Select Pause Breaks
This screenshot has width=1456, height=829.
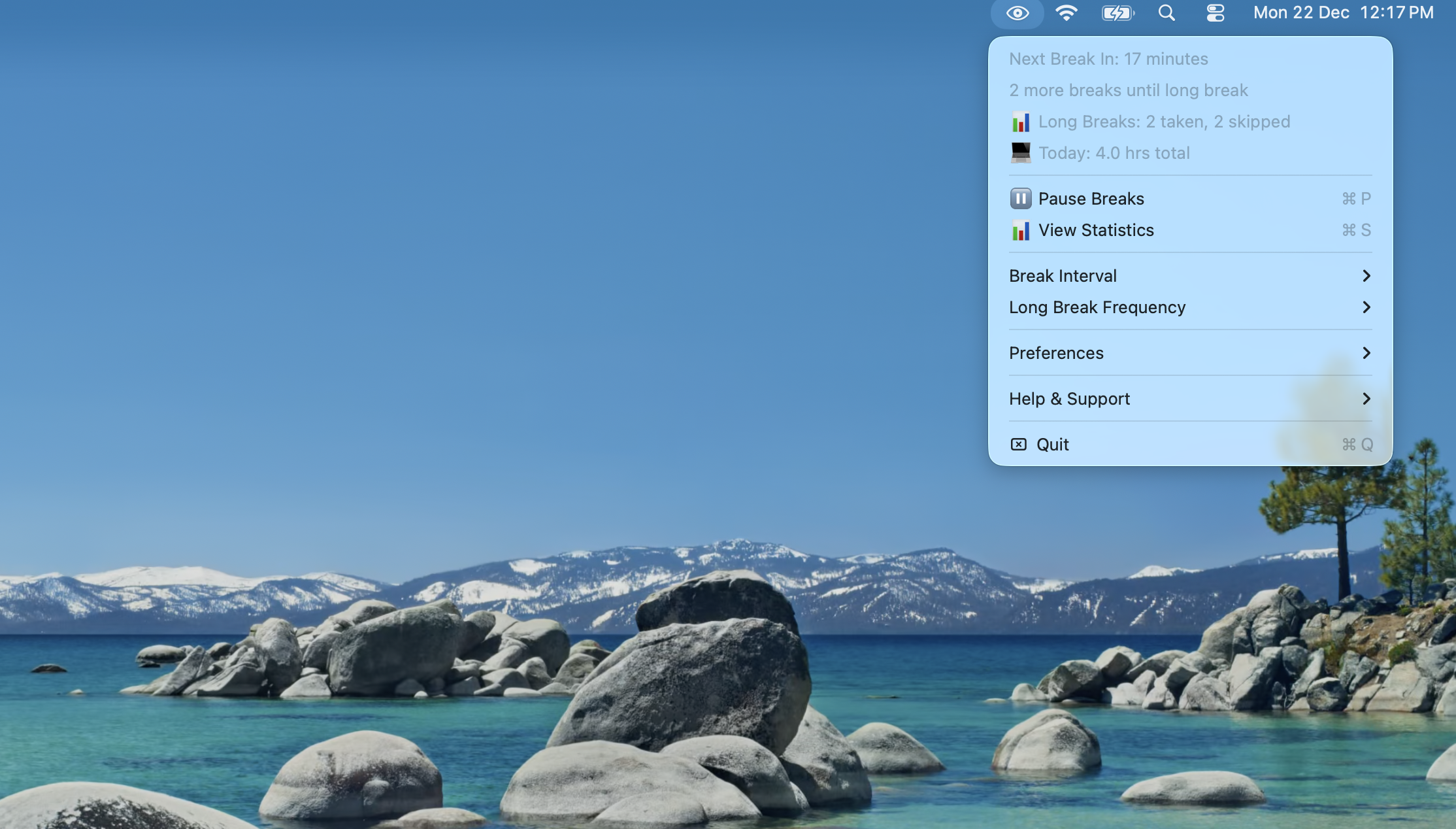1091,198
